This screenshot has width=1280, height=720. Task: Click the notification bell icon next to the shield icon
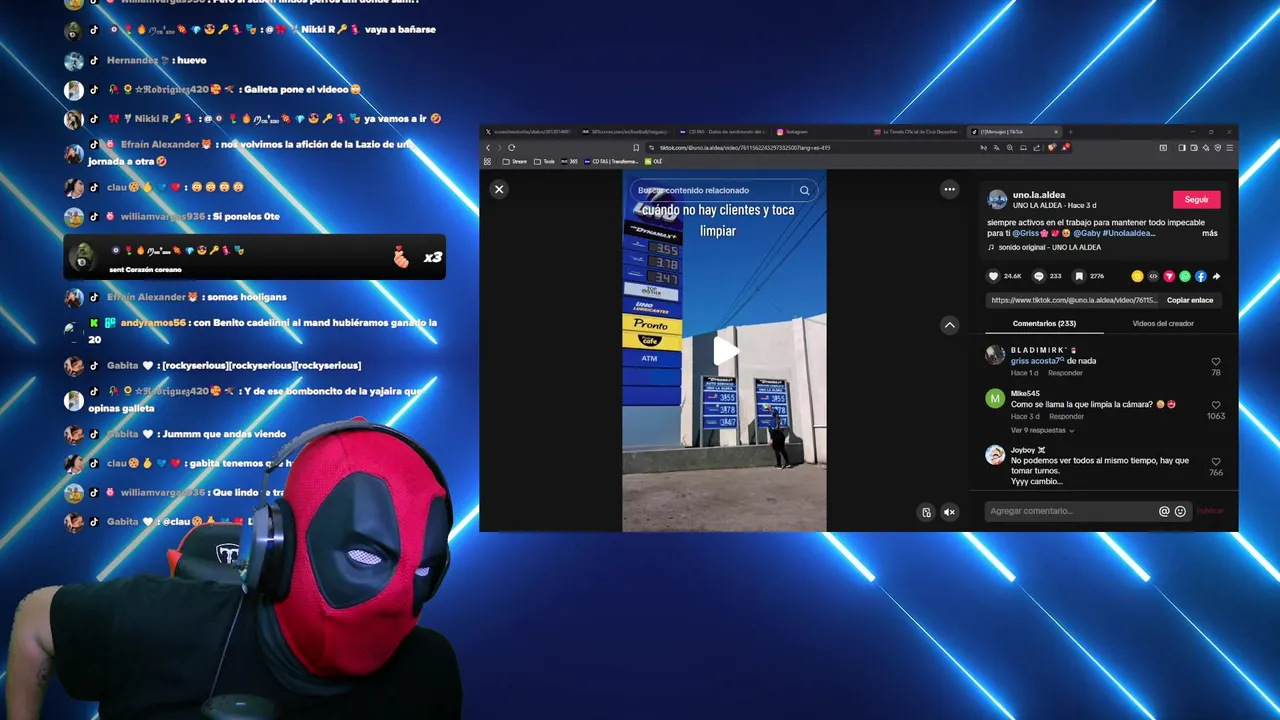pos(1065,148)
